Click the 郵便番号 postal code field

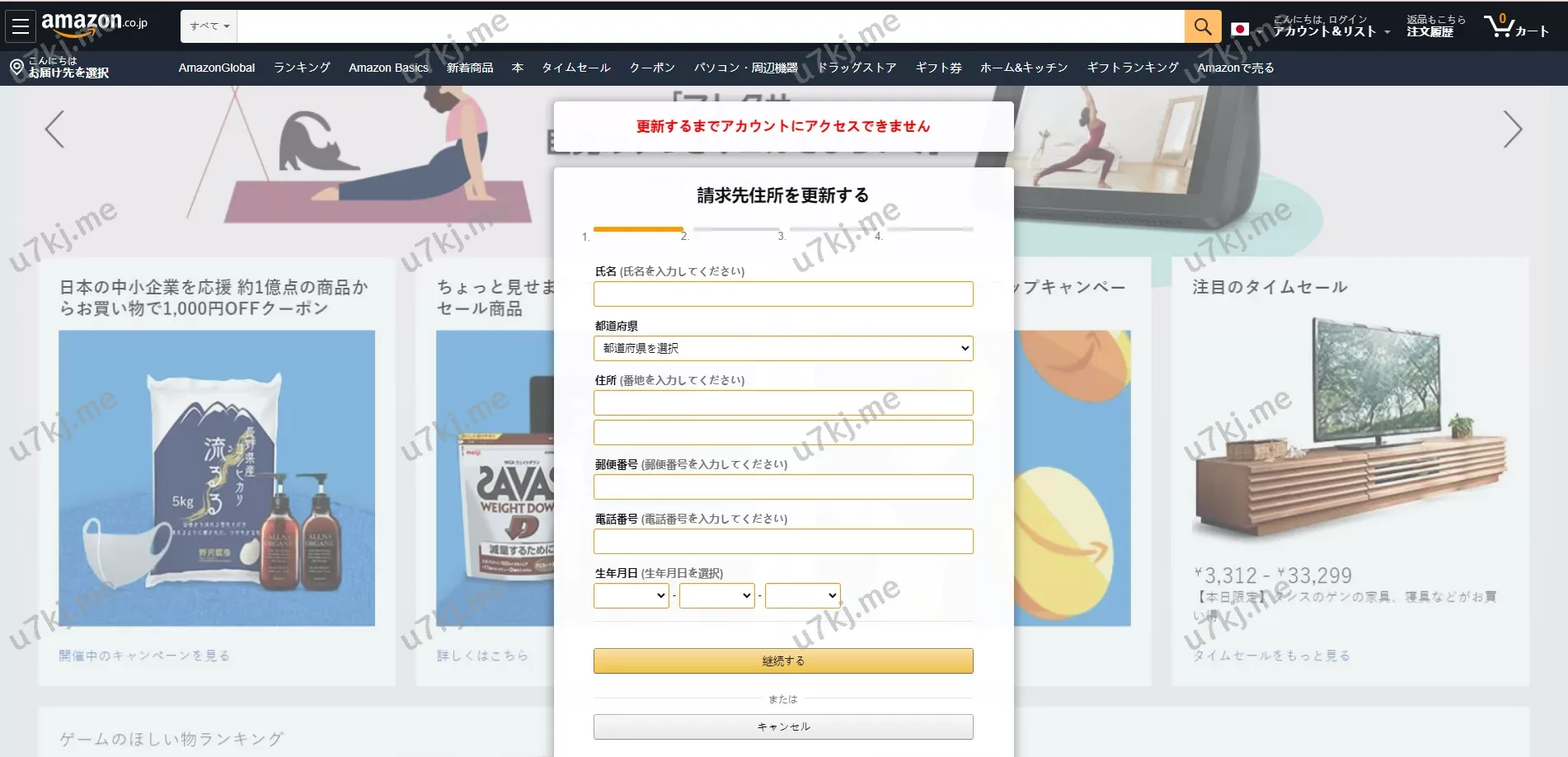[x=782, y=487]
